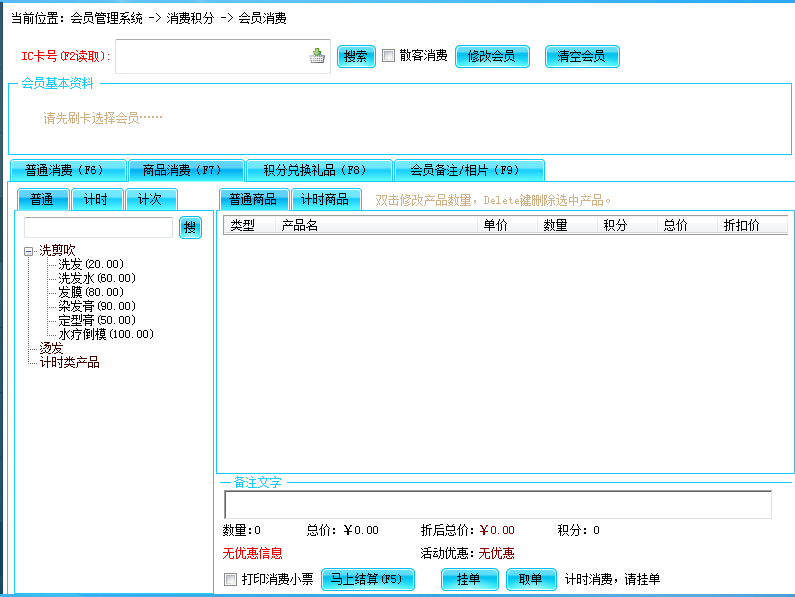795x597 pixels.
Task: Click the 搜索 button next to card field
Action: point(355,56)
